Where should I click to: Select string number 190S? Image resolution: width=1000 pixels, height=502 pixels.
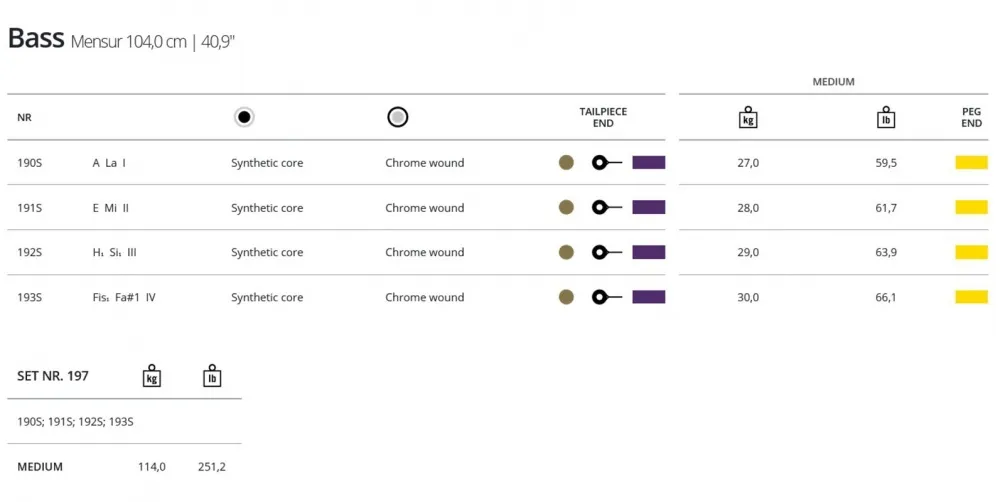click(29, 163)
